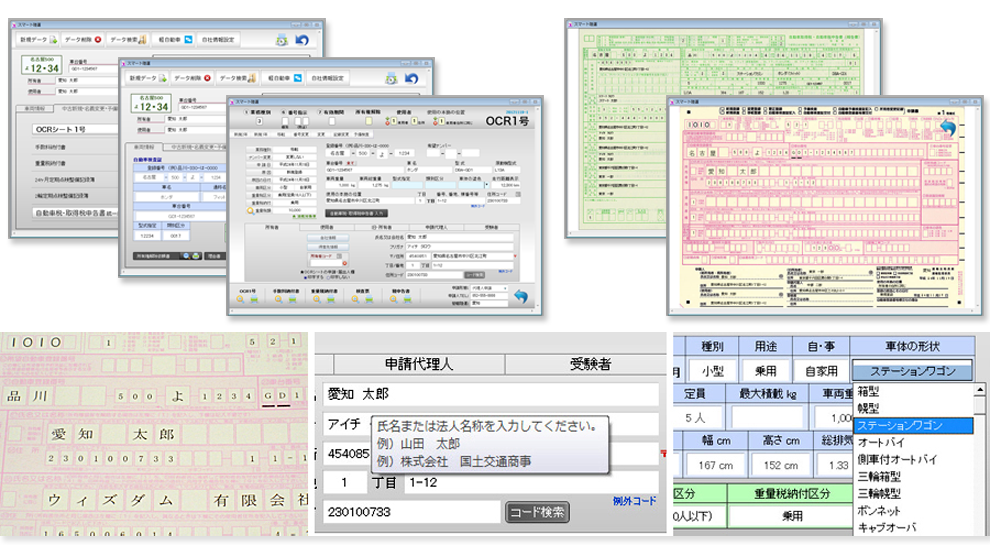Viewport: 990px width, 545px height.
Task: Click the 230100733 address code field
Action: click(412, 512)
